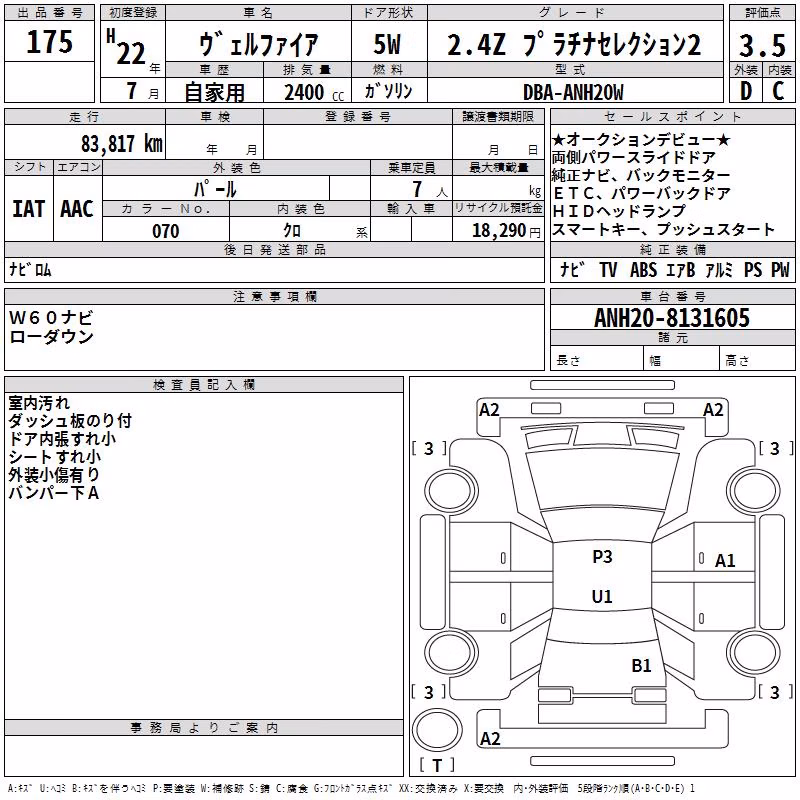
Task: Select the registration year H22
Action: (127, 46)
